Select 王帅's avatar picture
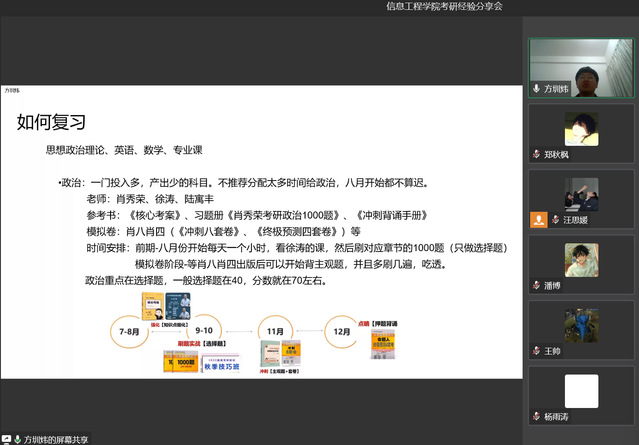The image size is (639, 445). click(581, 326)
